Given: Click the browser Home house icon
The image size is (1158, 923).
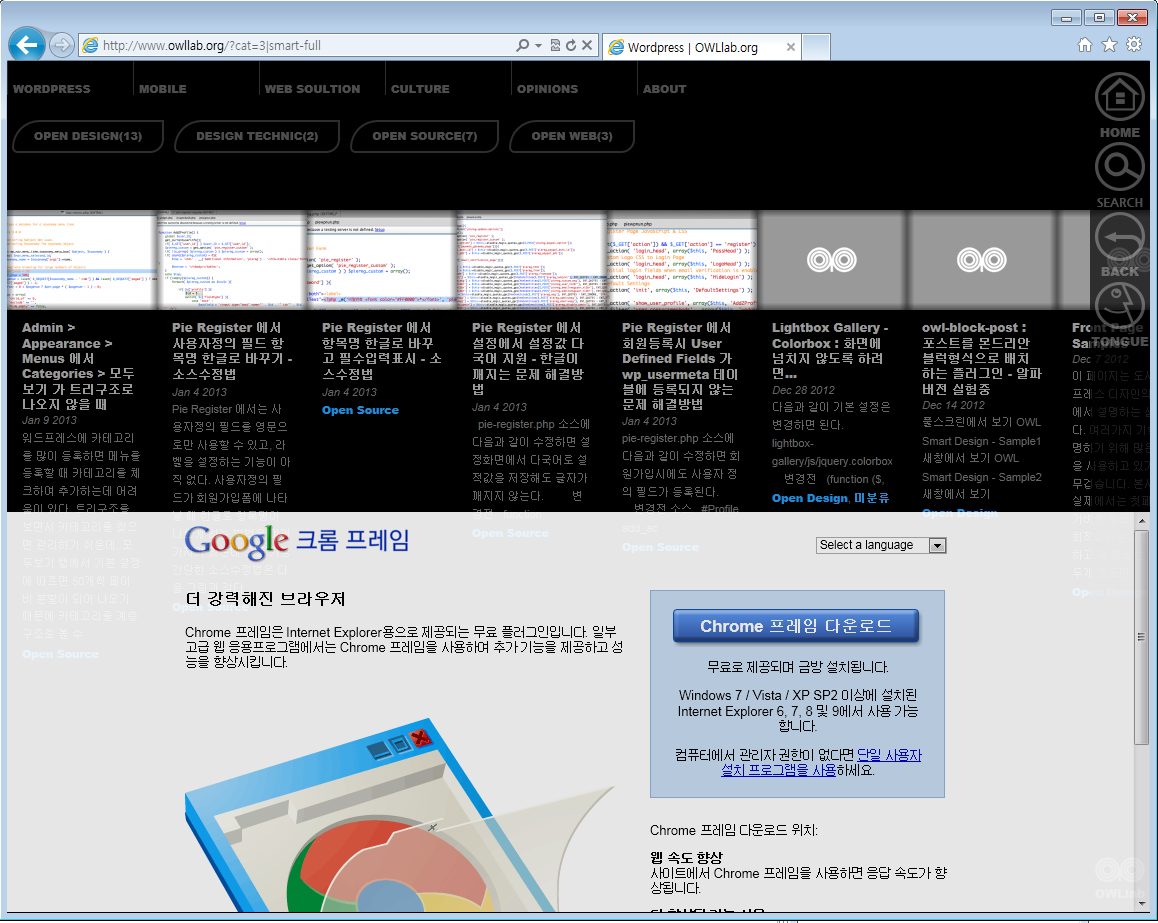Looking at the screenshot, I should [1085, 45].
